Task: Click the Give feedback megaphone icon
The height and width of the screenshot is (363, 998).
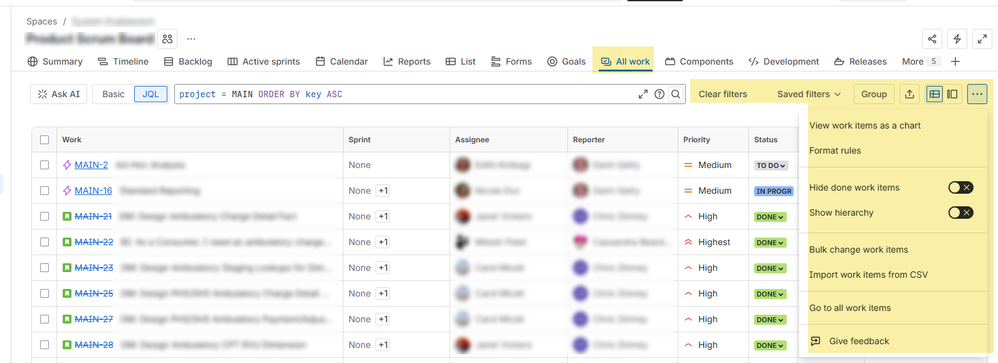Action: pyautogui.click(x=815, y=341)
